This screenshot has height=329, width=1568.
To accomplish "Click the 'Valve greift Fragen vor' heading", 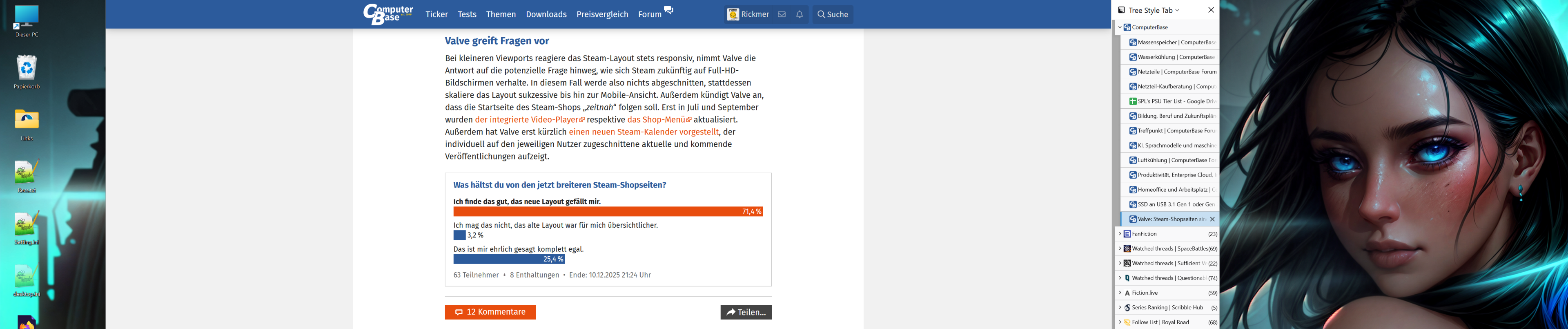I will click(x=497, y=41).
